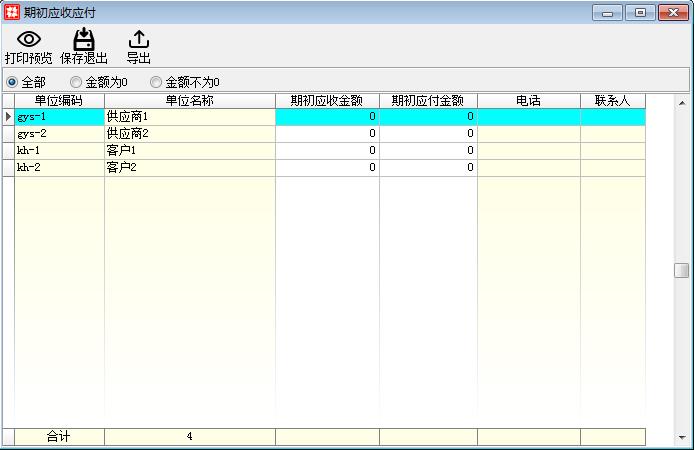Image resolution: width=695 pixels, height=450 pixels.
Task: Click the 单位名称 column header
Action: pos(189,101)
